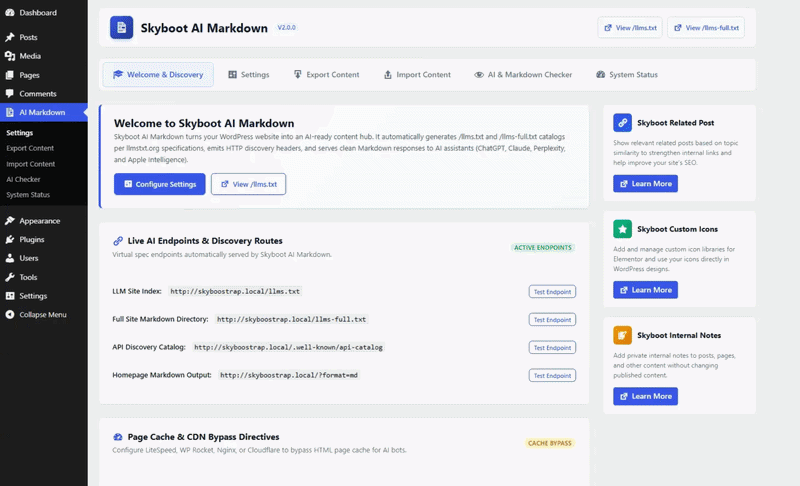Test Endpoint for API Discovery Catalog
This screenshot has height=486, width=800.
click(x=552, y=348)
